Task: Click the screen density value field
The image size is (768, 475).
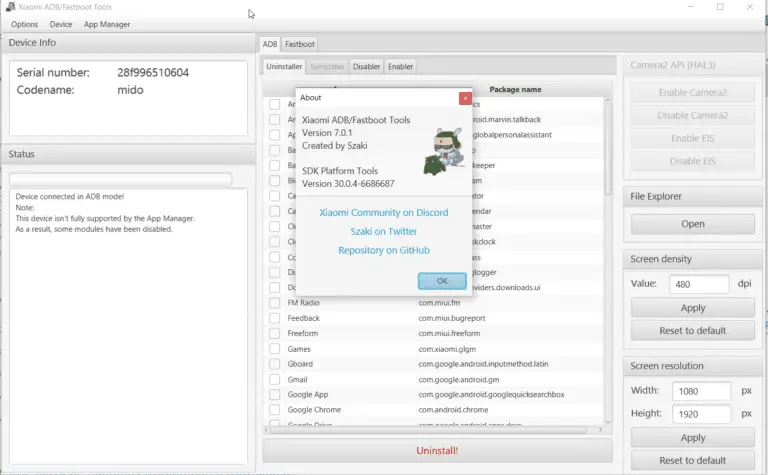Action: point(699,284)
